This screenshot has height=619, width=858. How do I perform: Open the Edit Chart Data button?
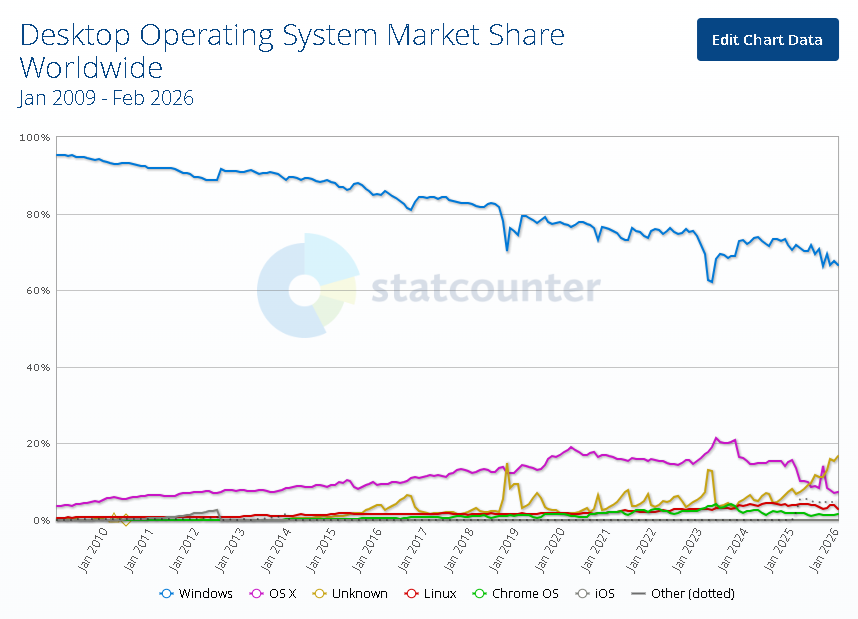pos(767,40)
